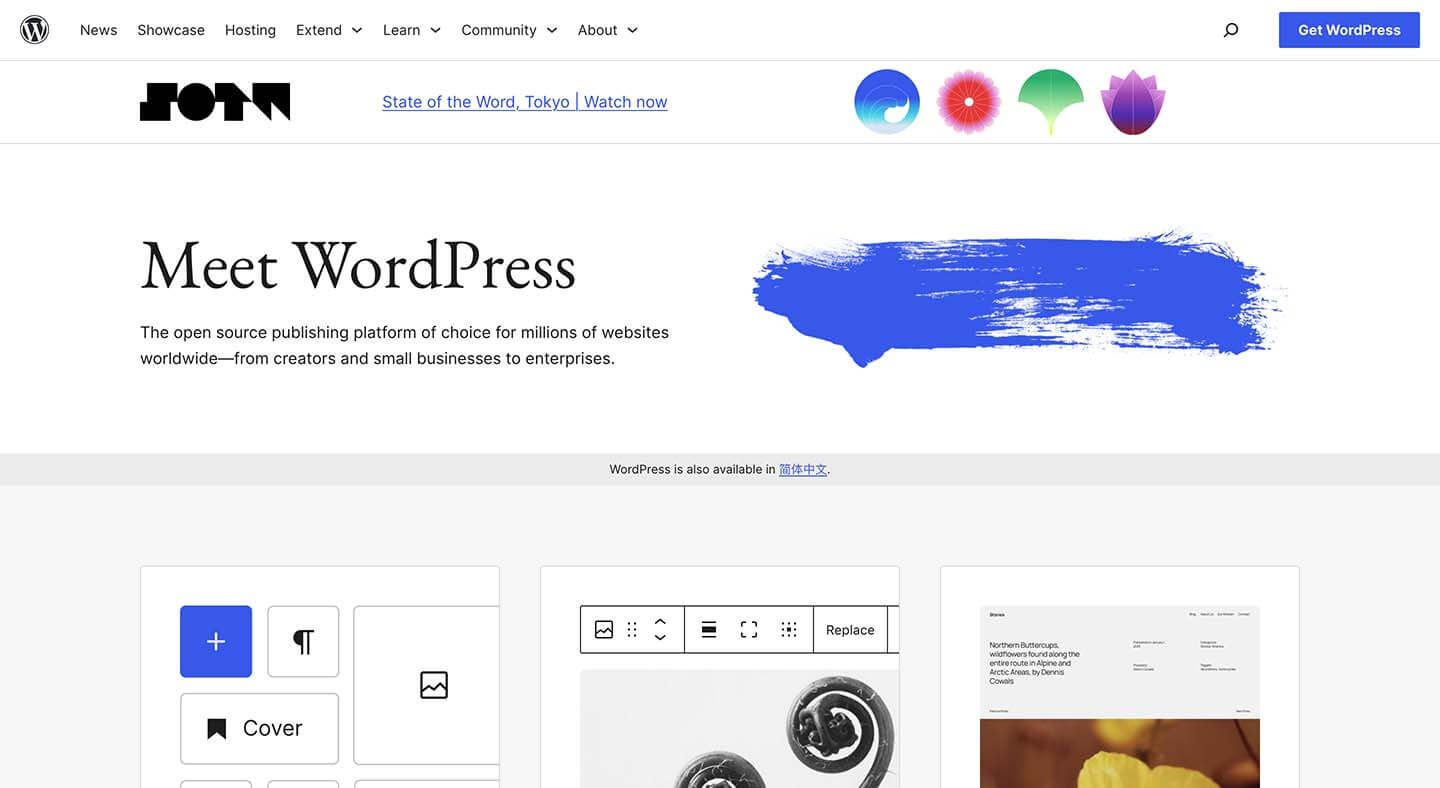Image resolution: width=1440 pixels, height=788 pixels.
Task: Click the 简体中文 language link
Action: click(x=803, y=469)
